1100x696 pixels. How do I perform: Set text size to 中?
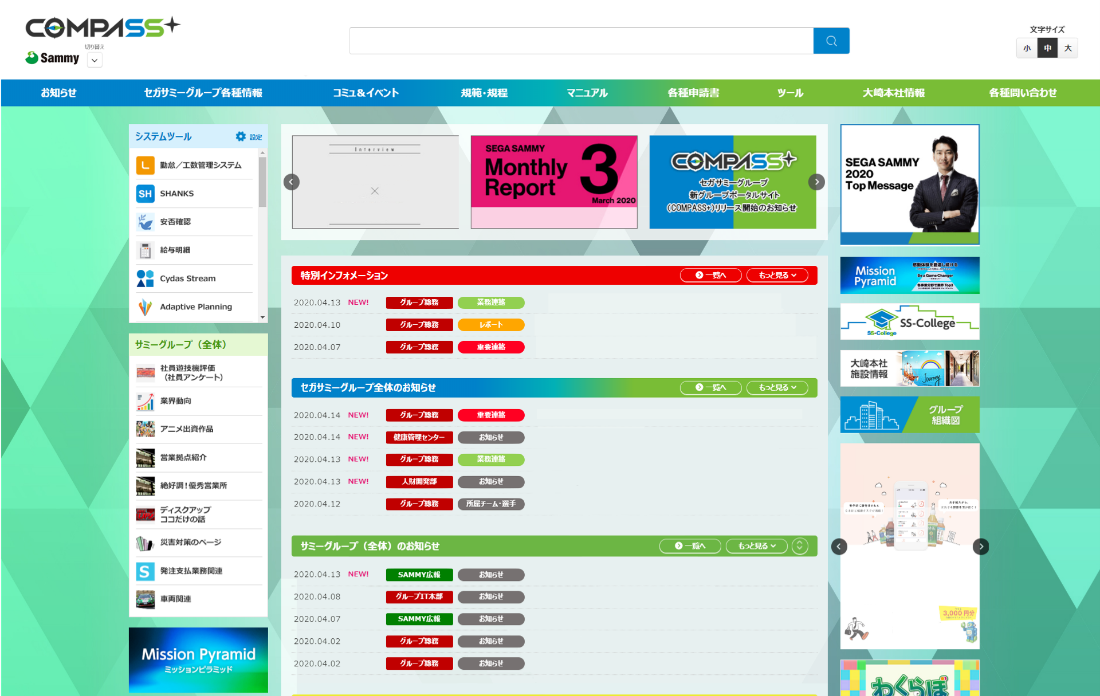pyautogui.click(x=1047, y=48)
